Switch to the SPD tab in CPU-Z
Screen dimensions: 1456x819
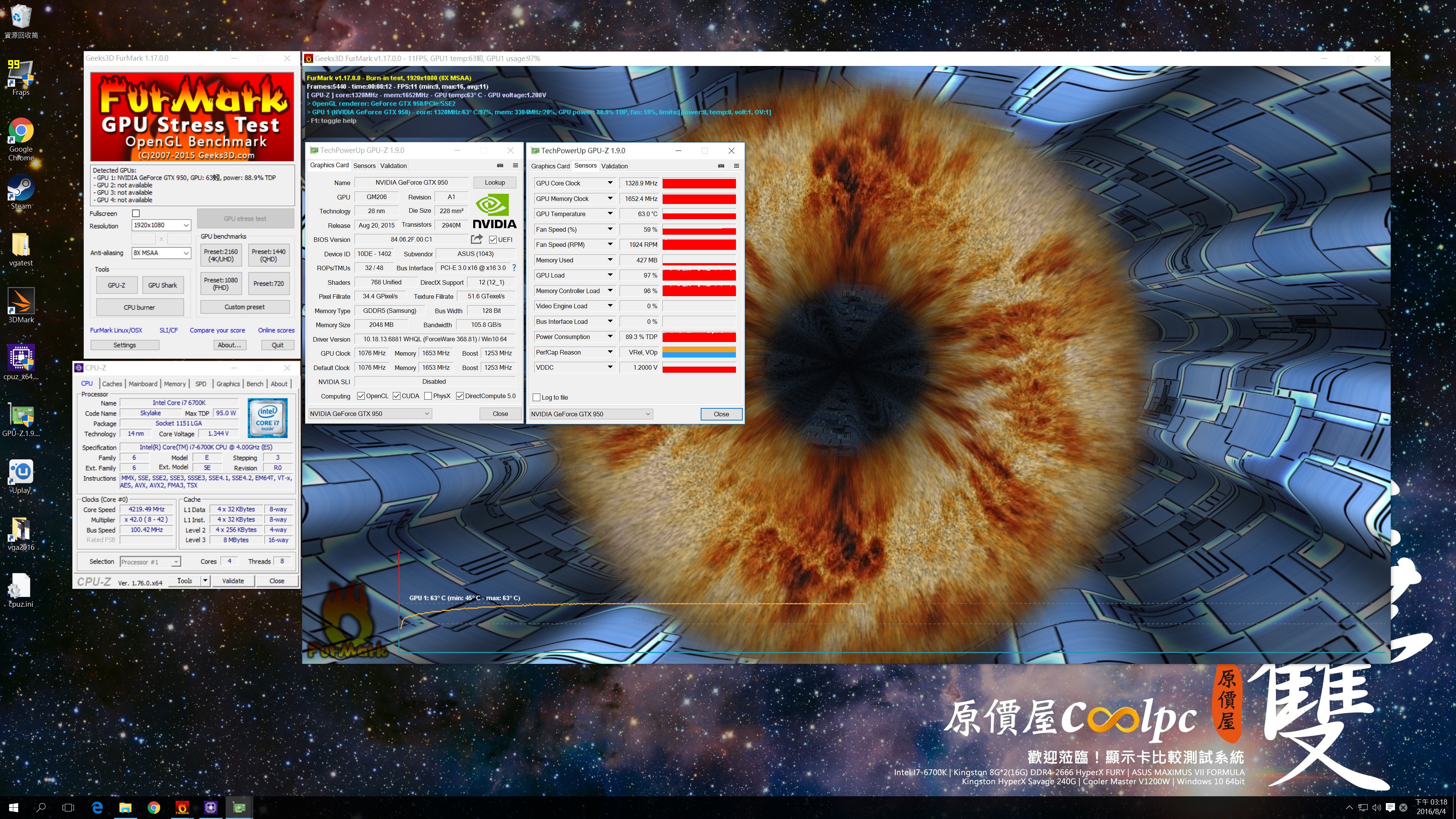pyautogui.click(x=201, y=384)
